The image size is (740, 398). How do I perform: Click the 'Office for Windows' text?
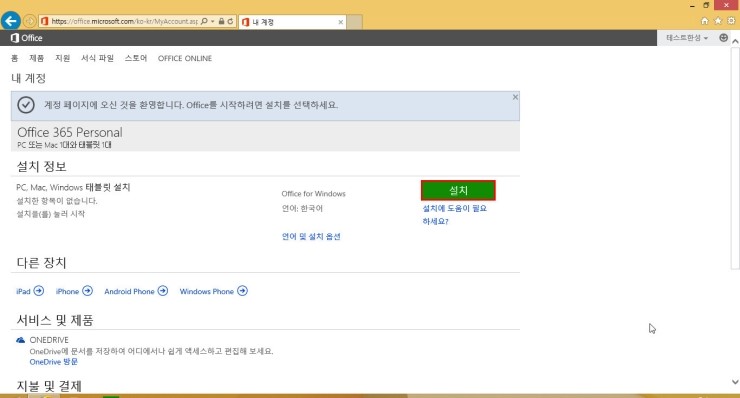[313, 194]
